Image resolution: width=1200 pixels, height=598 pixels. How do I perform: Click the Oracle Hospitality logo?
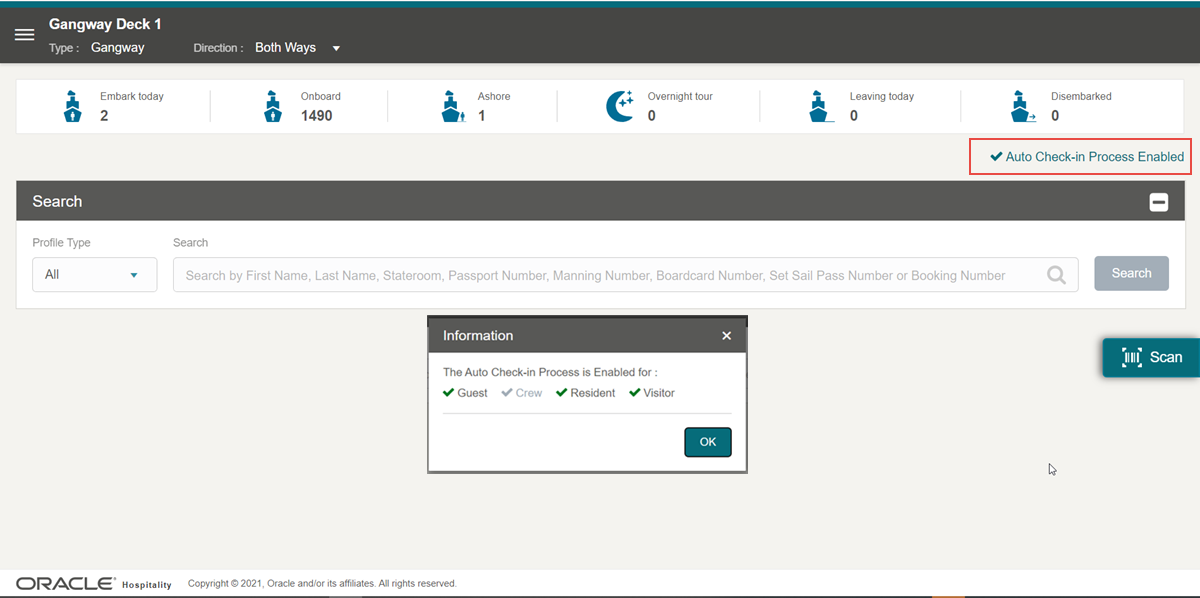pos(94,583)
